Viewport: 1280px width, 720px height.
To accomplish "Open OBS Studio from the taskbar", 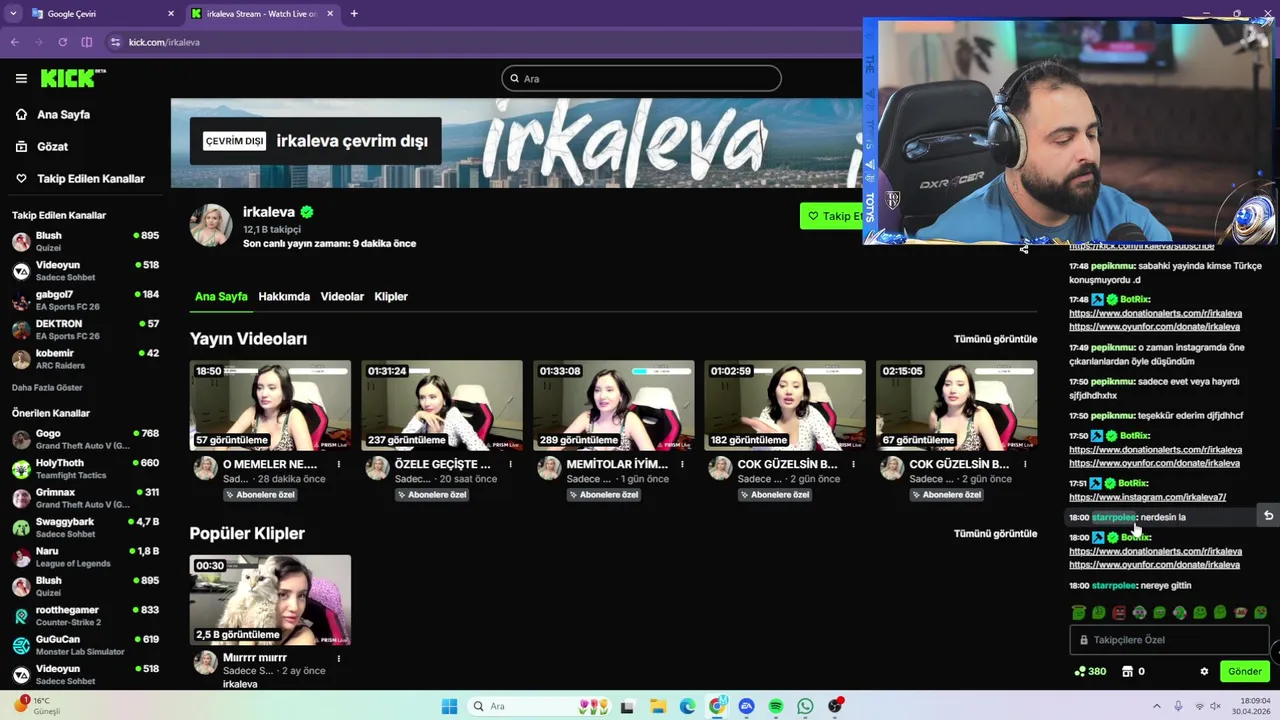I will point(835,706).
